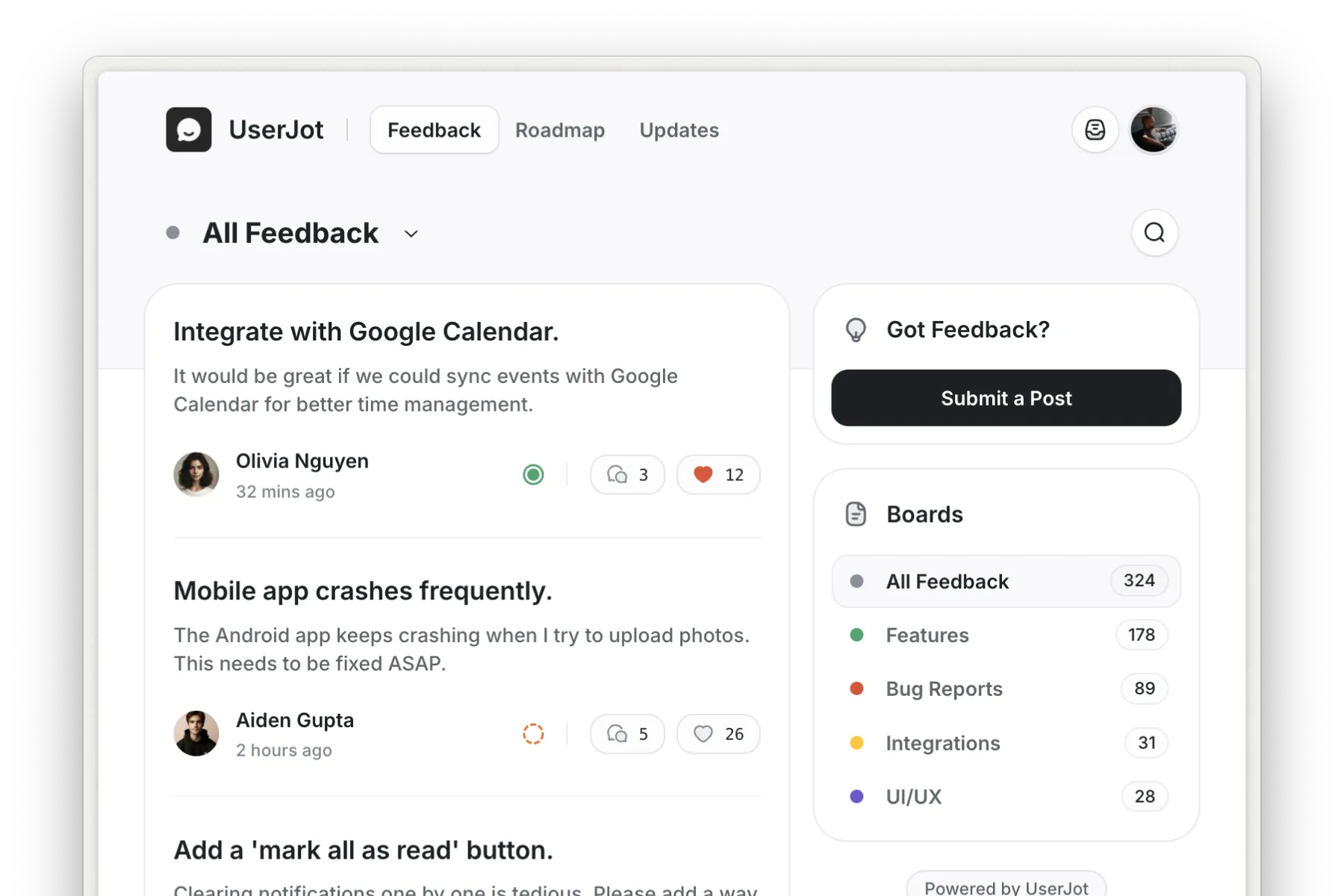The width and height of the screenshot is (1344, 896).
Task: Click the dashed orange status icon on Aiden Gupta's post
Action: click(533, 734)
